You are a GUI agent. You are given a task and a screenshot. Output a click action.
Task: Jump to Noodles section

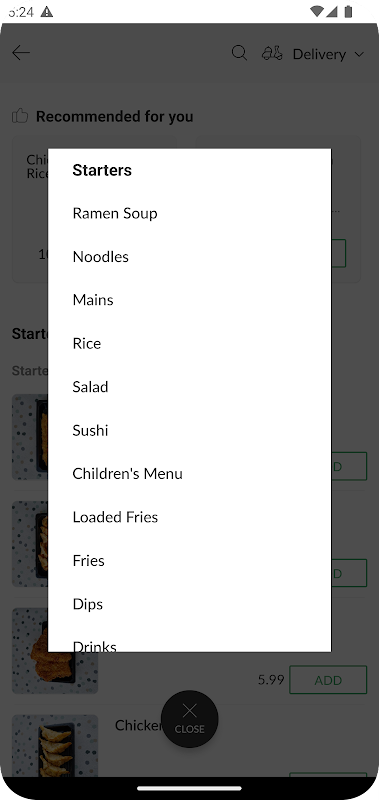point(100,257)
